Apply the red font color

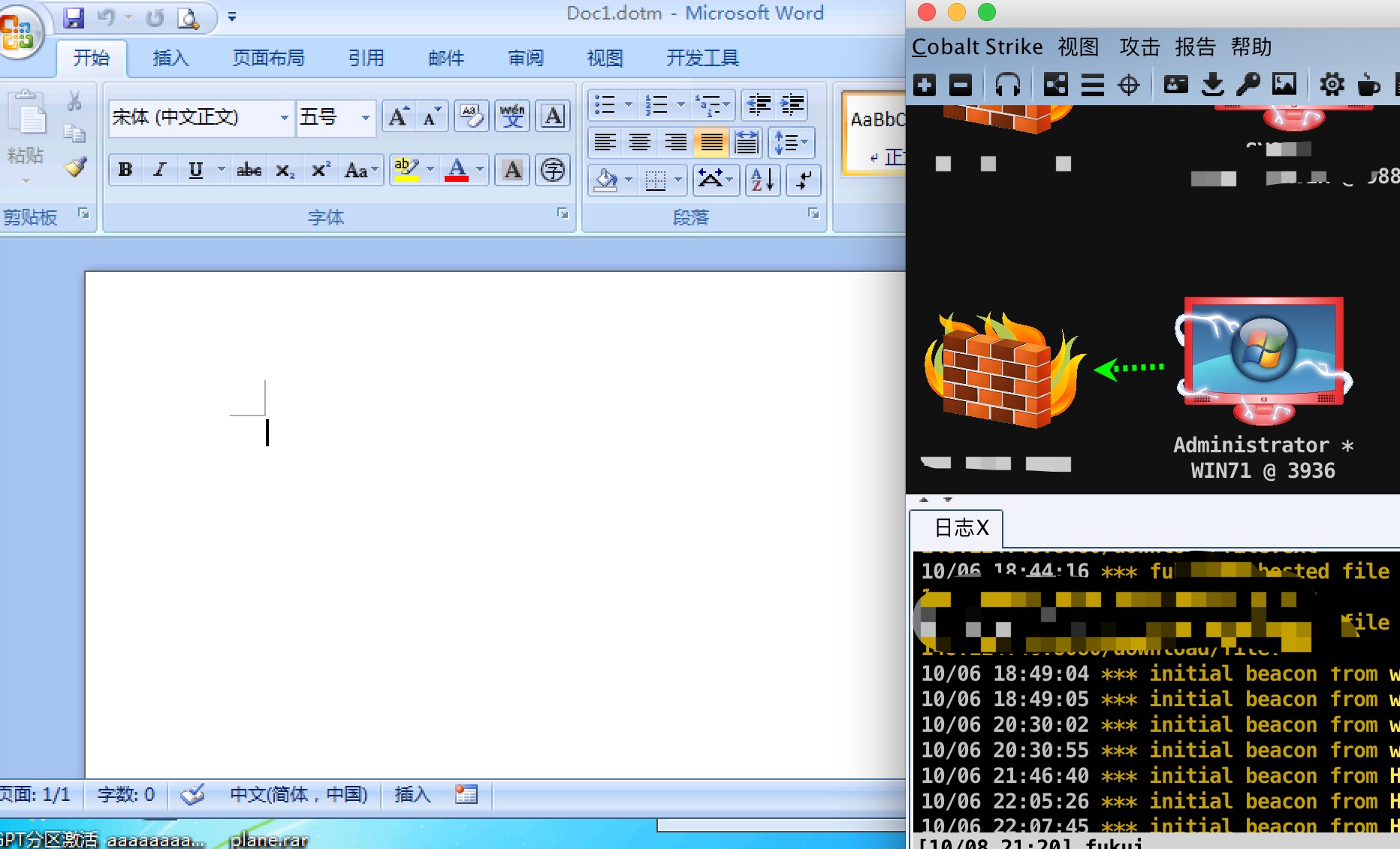(457, 170)
